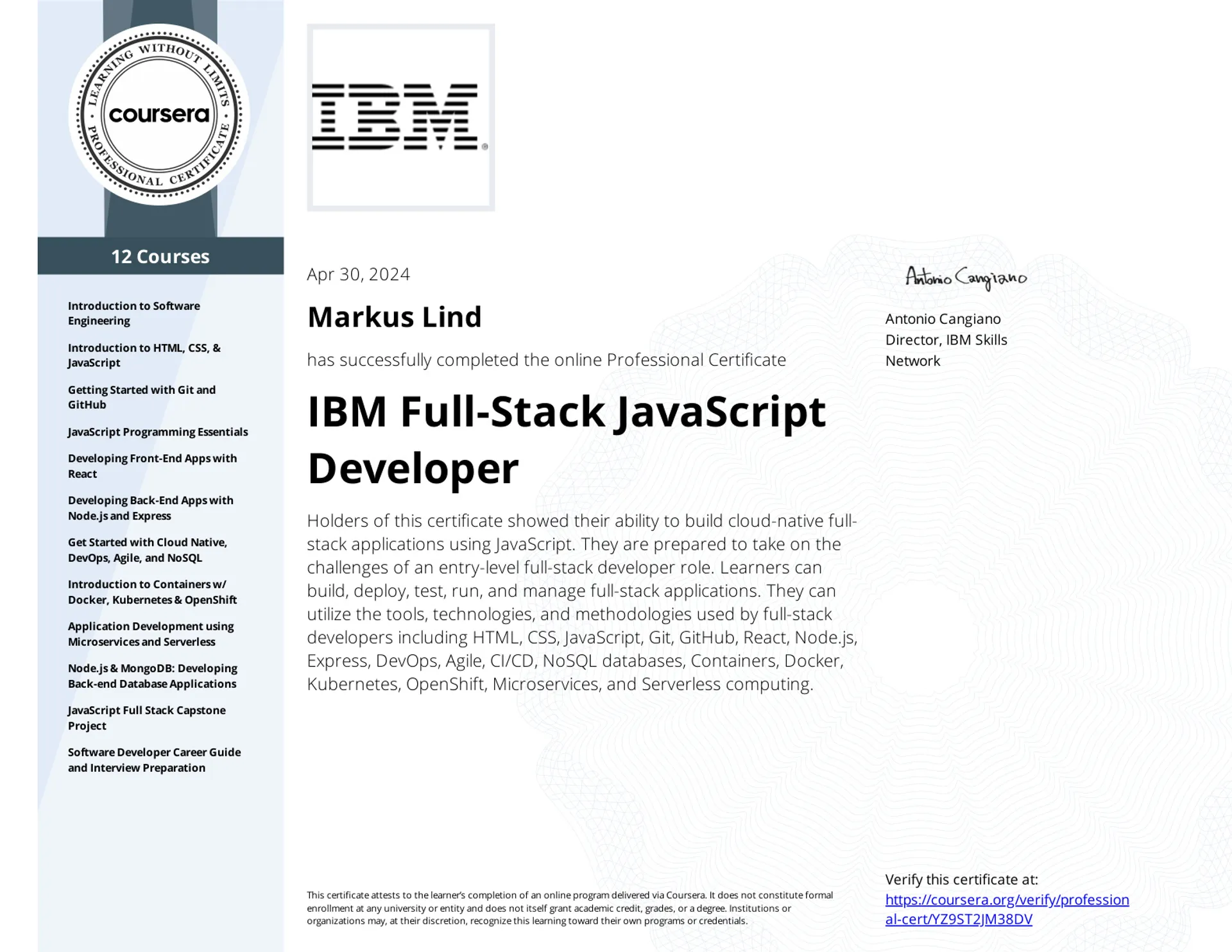Click 'Introduction to HTML, CSS, & JavaScript' course
The width and height of the screenshot is (1232, 952).
click(x=144, y=355)
